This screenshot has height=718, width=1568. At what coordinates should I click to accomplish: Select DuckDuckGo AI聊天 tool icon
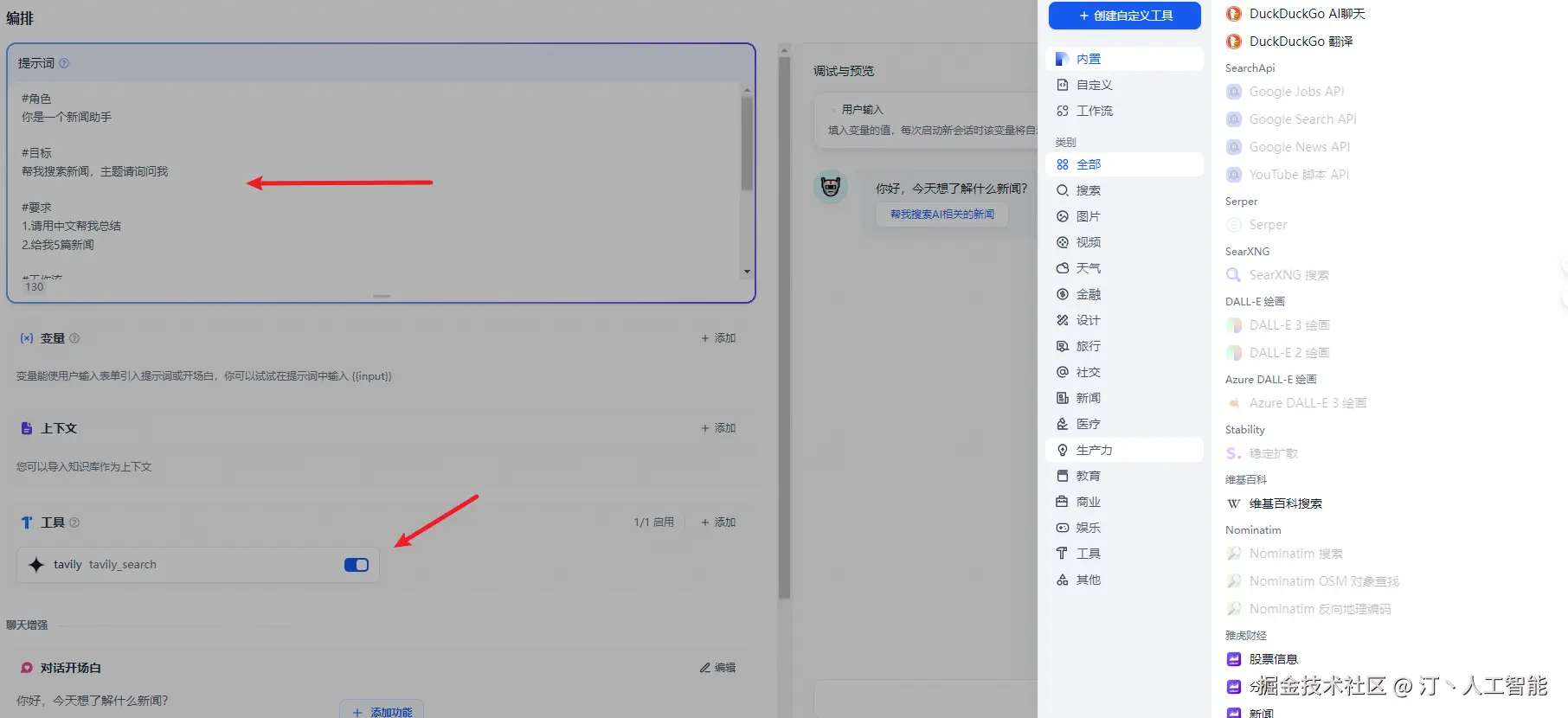1234,14
